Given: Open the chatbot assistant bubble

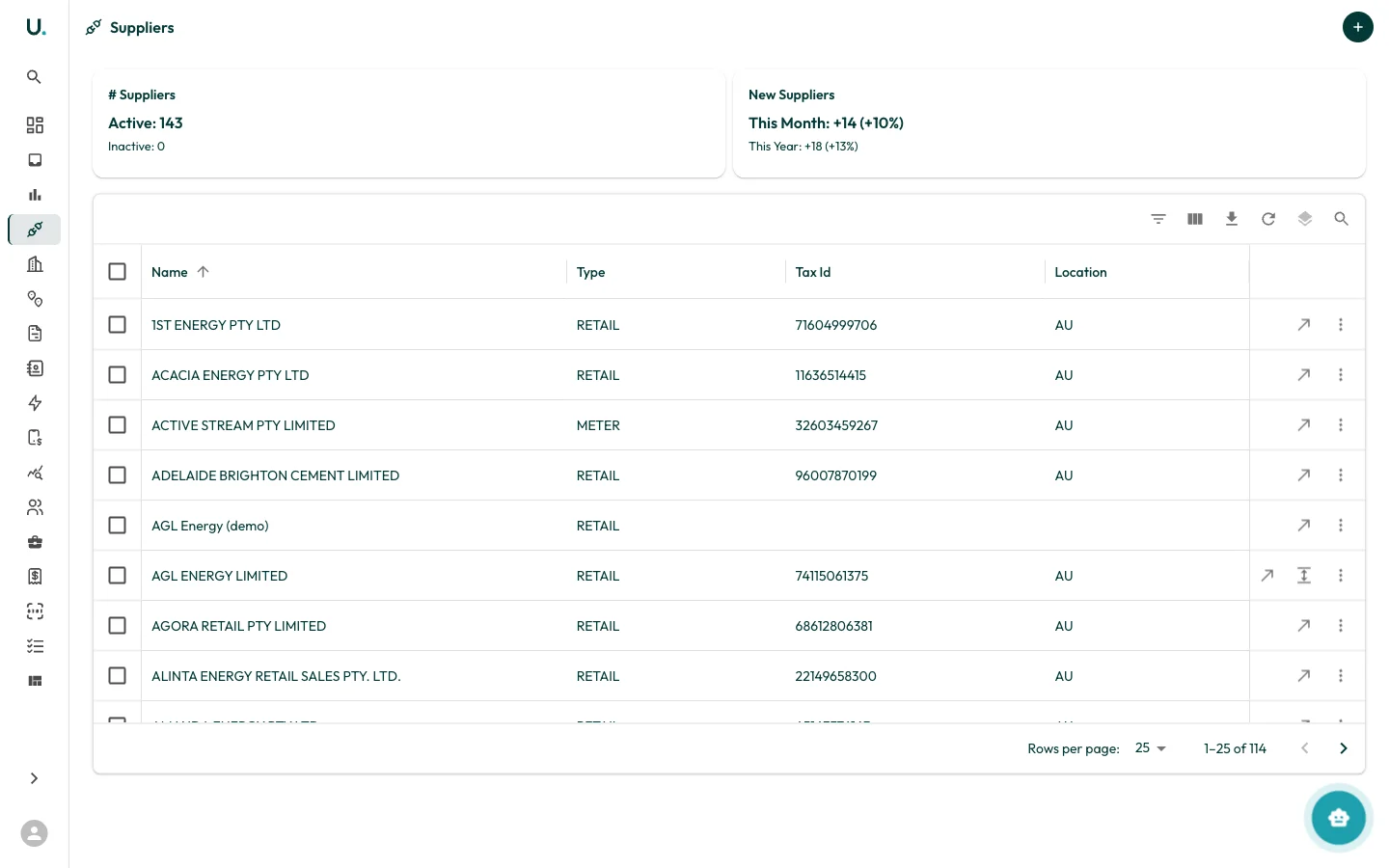Looking at the screenshot, I should coord(1339,818).
